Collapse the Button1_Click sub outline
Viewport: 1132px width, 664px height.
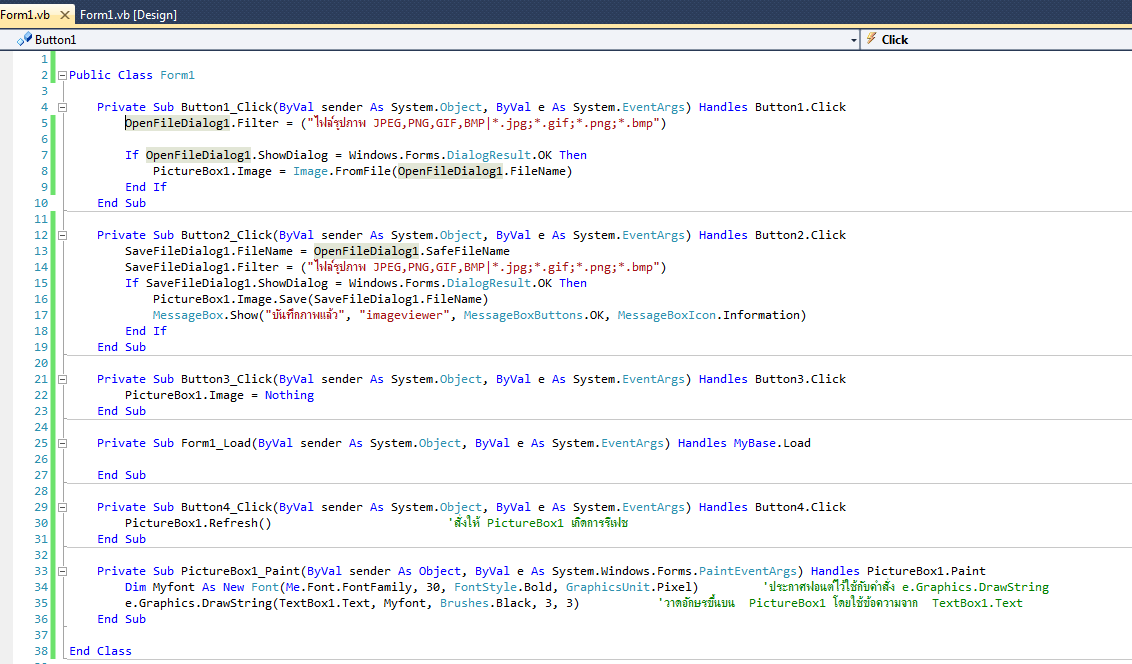(x=62, y=107)
